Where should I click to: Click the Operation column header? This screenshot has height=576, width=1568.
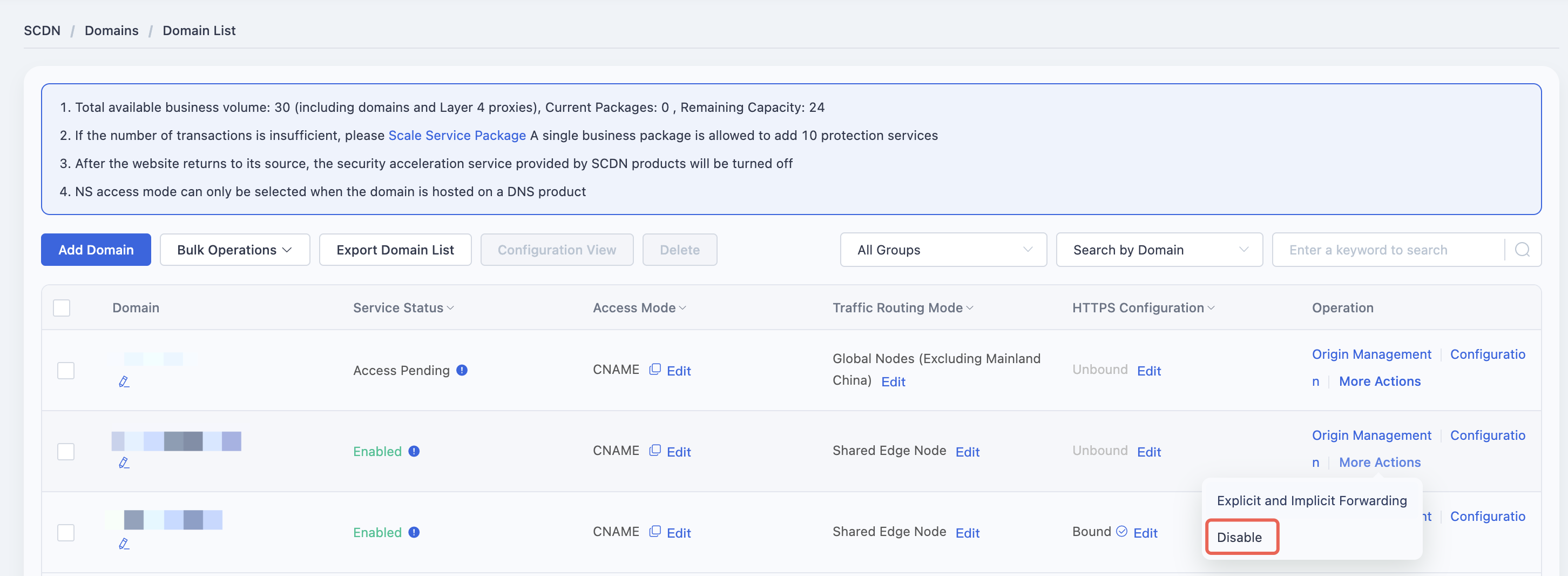(x=1342, y=307)
